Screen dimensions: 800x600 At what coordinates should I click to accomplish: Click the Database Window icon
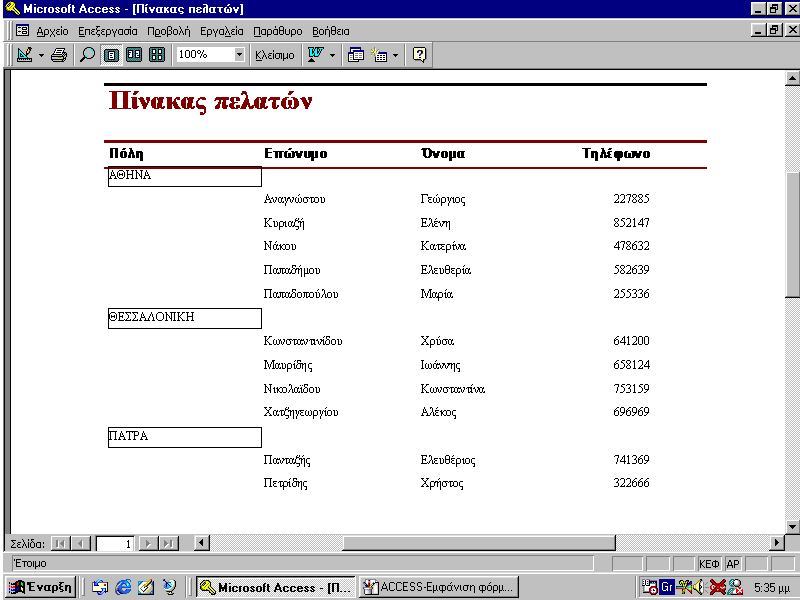[x=356, y=55]
